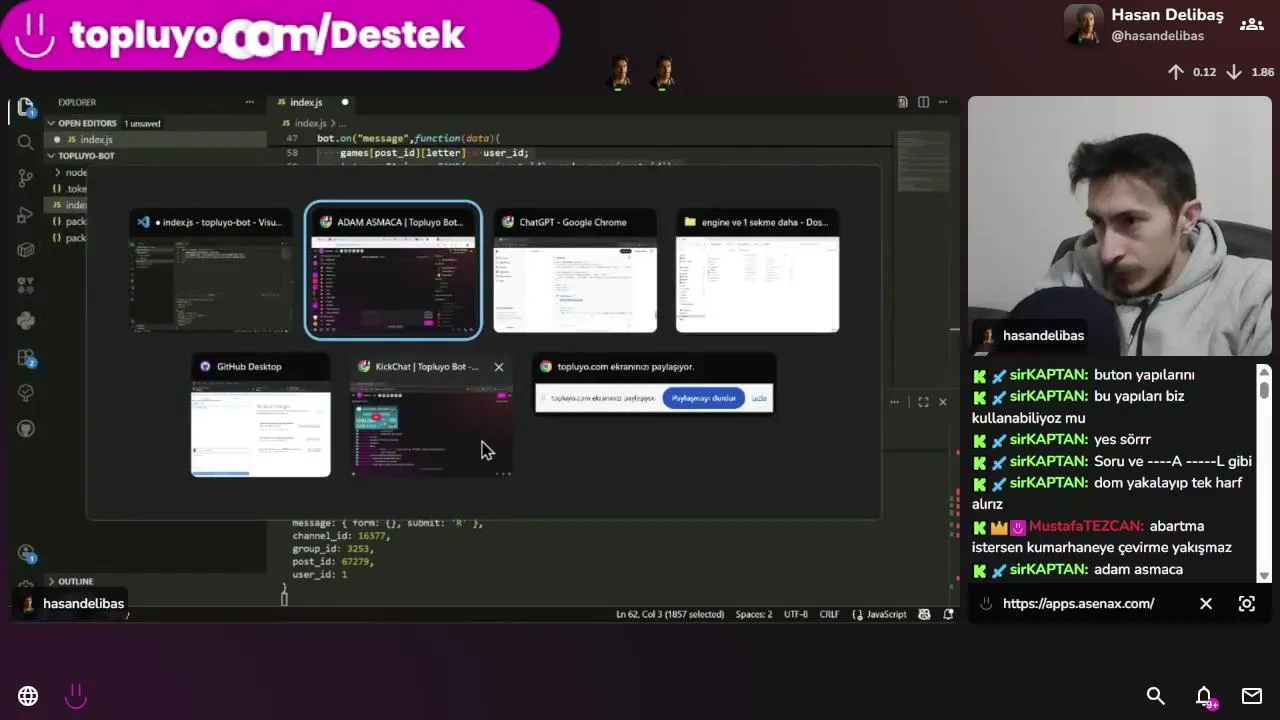The height and width of the screenshot is (720, 1280).
Task: Switch to engine file explorer window
Action: [757, 270]
